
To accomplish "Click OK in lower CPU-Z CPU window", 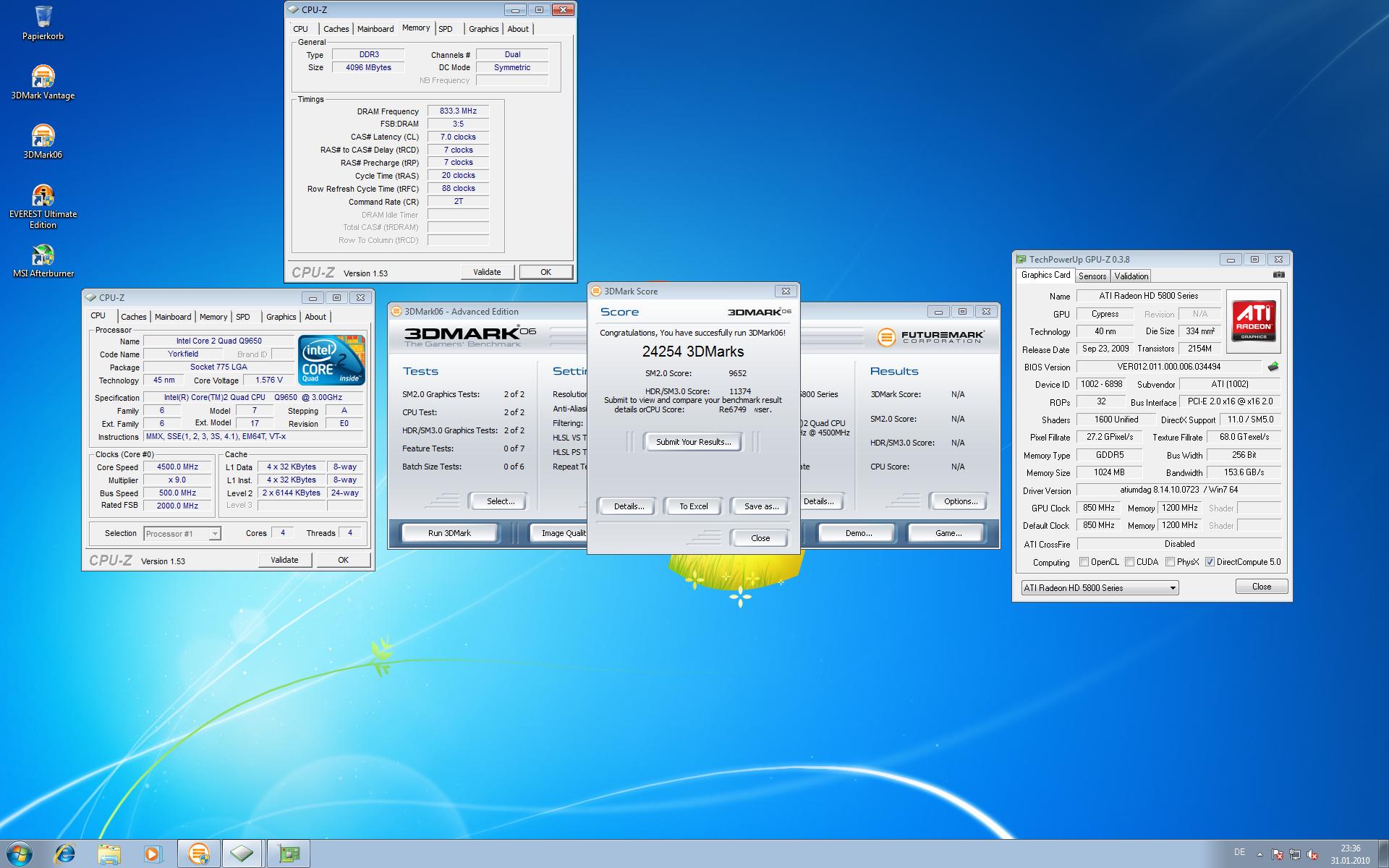I will [343, 560].
